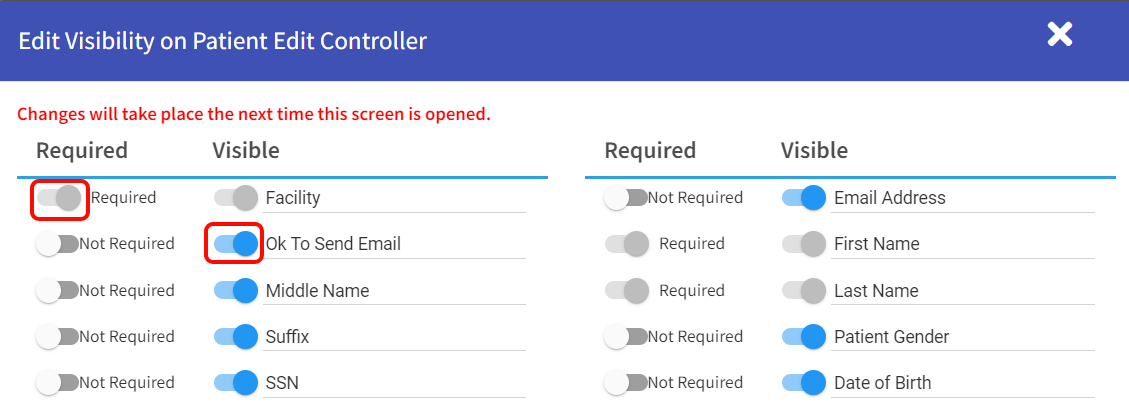Turn off Email Address visibility

tap(804, 198)
